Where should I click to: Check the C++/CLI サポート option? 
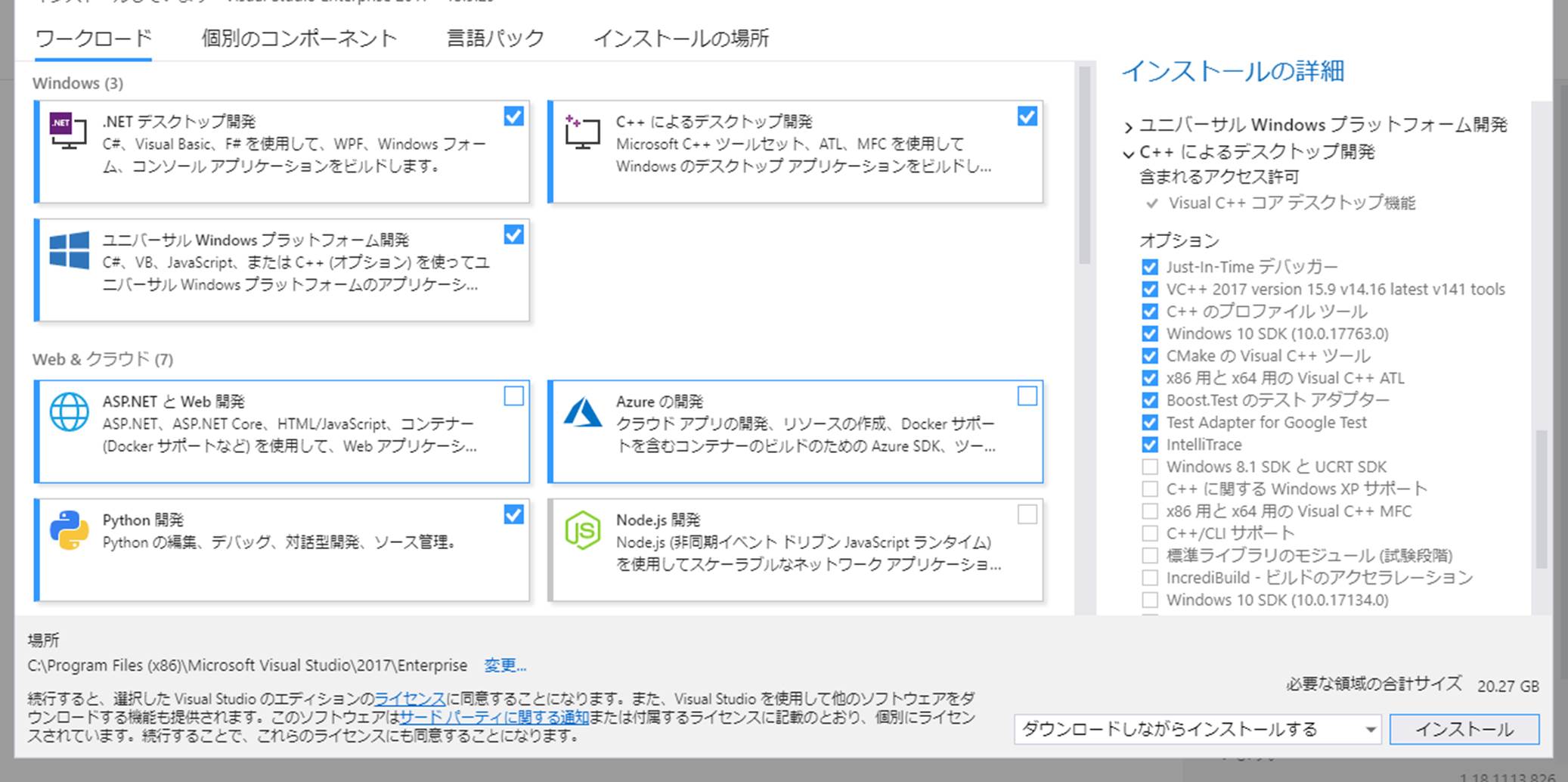point(1150,533)
